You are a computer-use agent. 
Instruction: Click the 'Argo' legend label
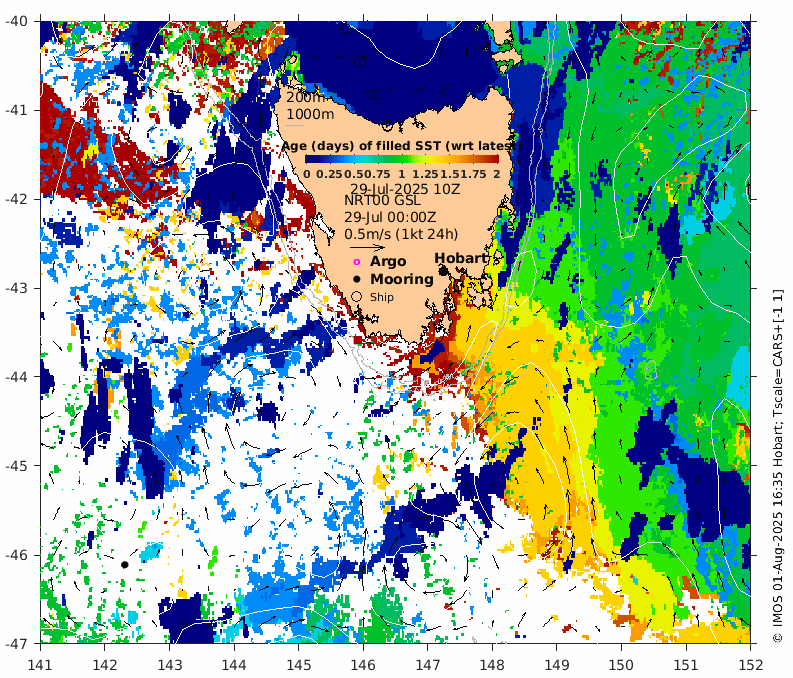pyautogui.click(x=388, y=261)
